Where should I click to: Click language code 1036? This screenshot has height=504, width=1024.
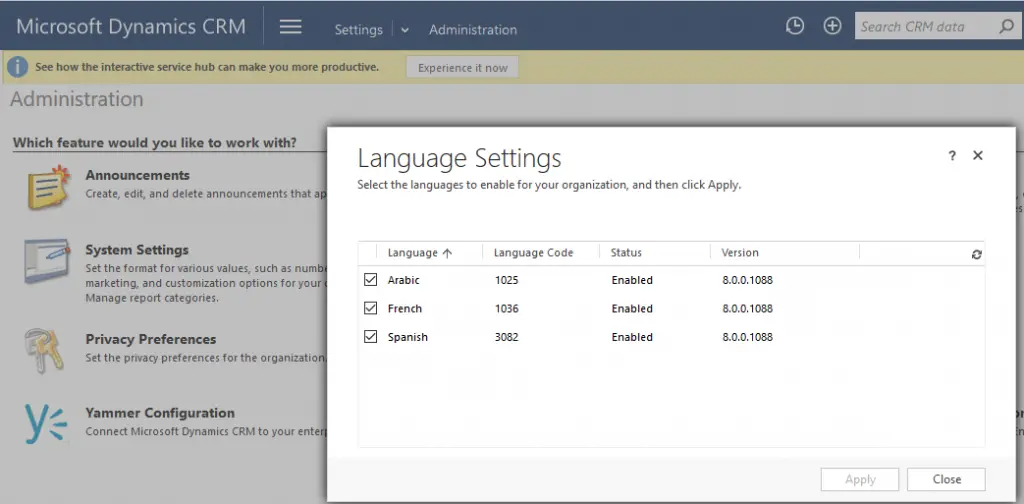tap(507, 309)
